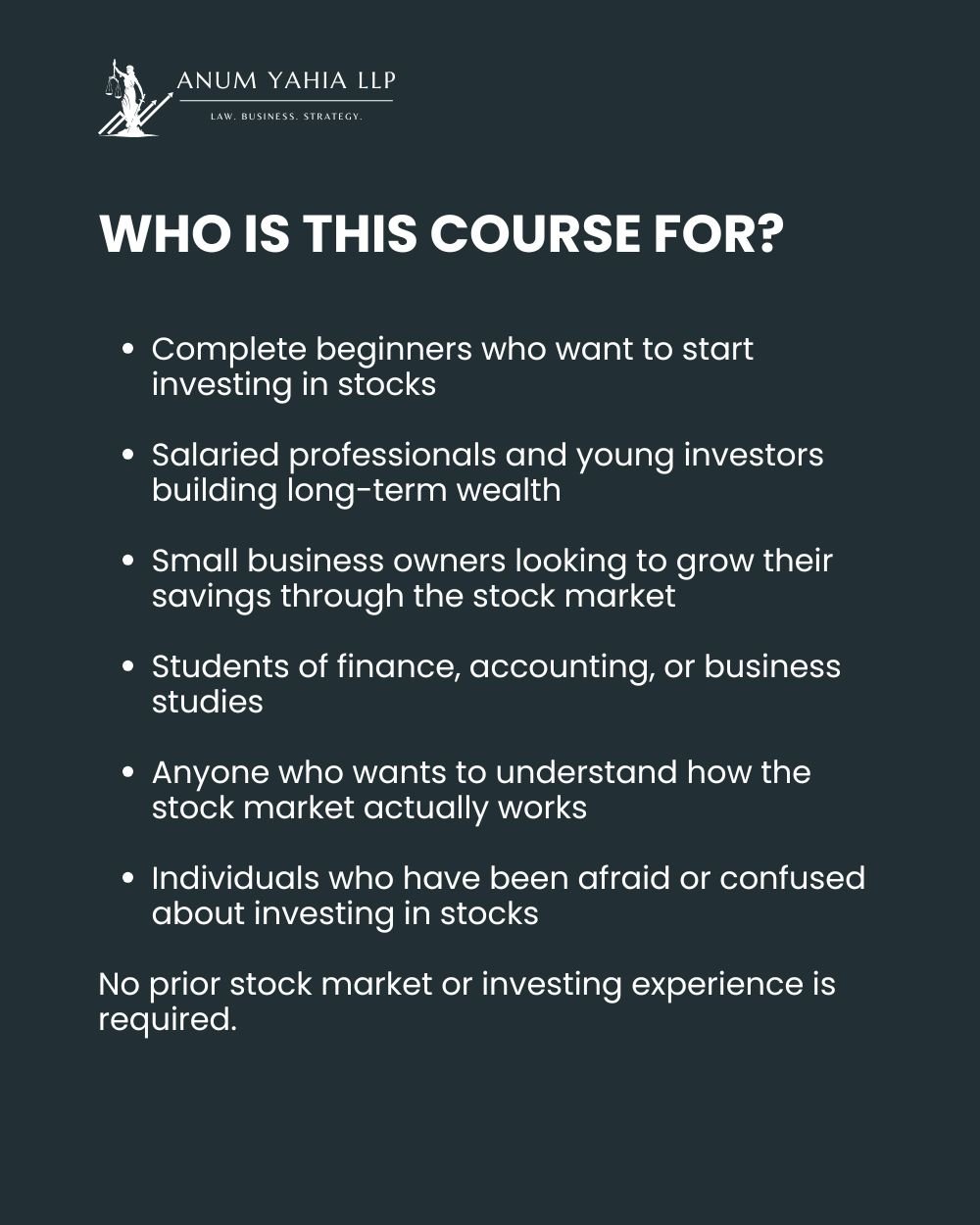Click the bullet dot before "Complete beginners"

128,350
